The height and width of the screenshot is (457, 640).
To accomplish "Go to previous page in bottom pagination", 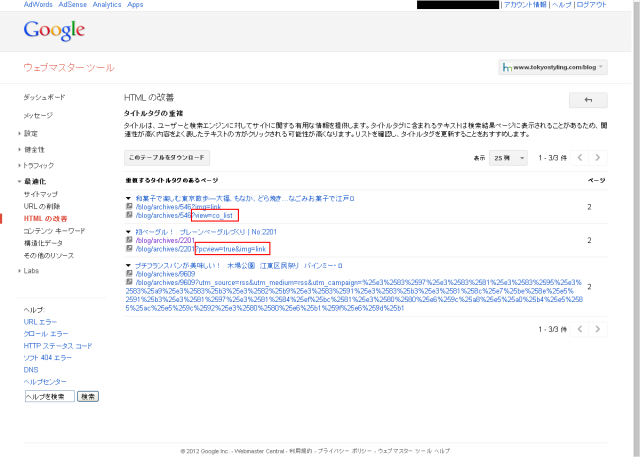I will click(x=580, y=329).
